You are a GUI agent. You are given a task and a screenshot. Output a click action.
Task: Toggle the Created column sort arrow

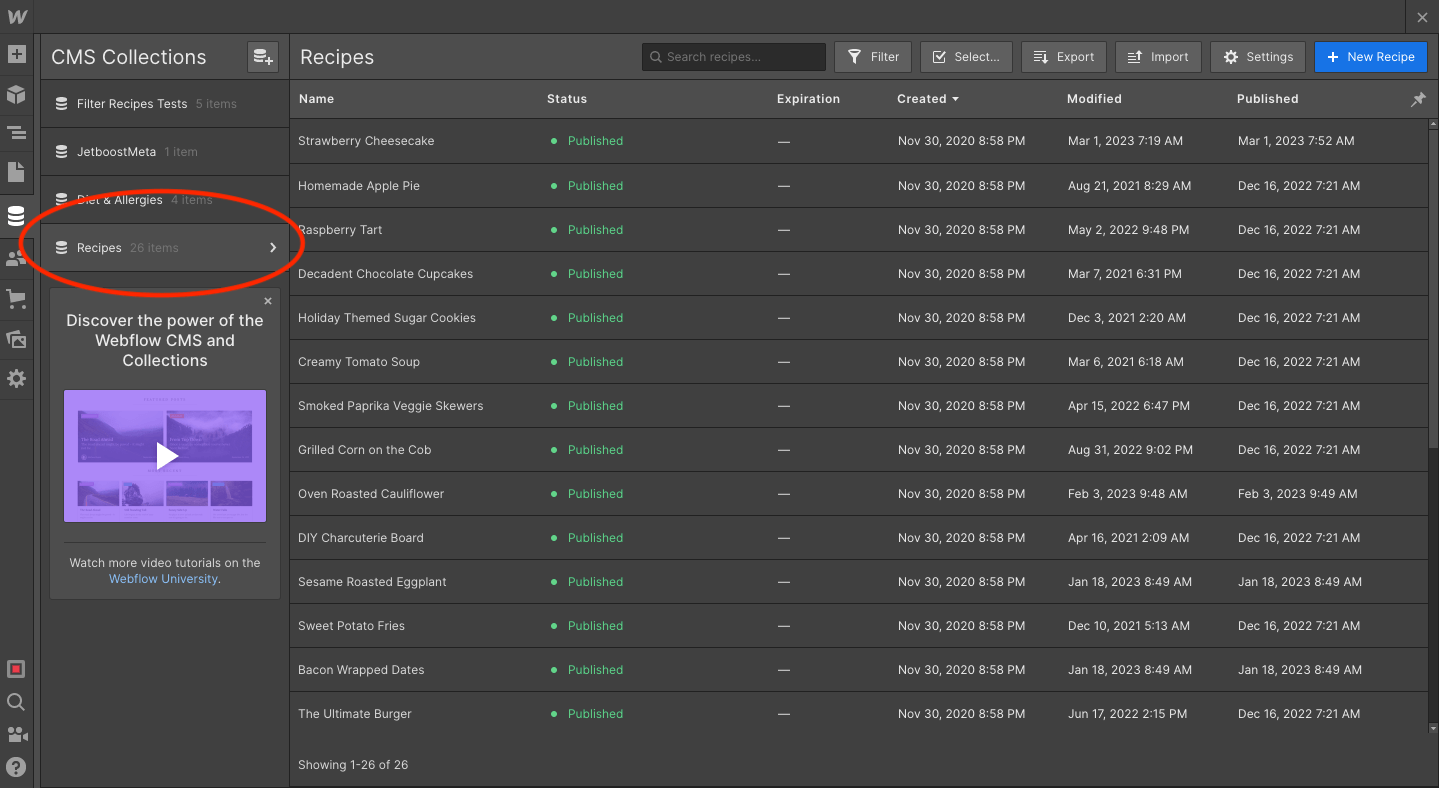coord(955,99)
